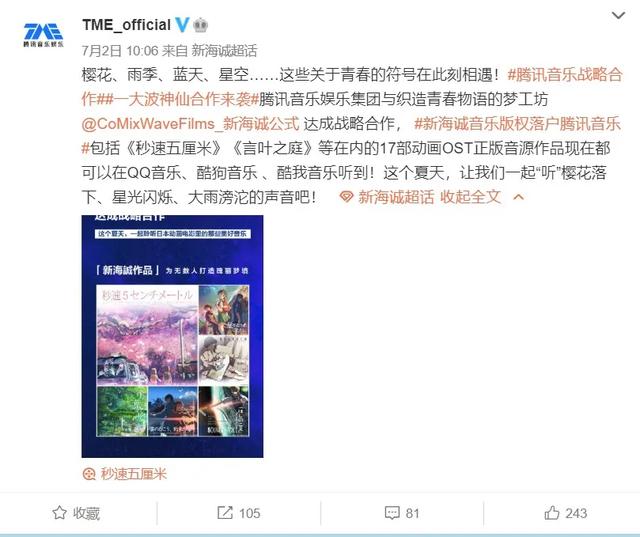This screenshot has width=640, height=537.
Task: Toggle like with thumbs-up 243
Action: (x=566, y=513)
